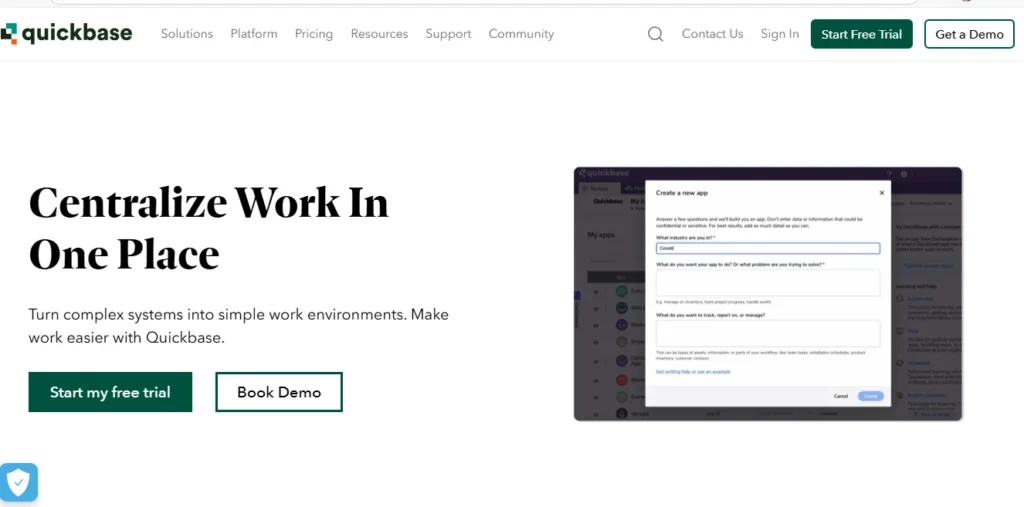Screen dimensions: 1024x507
Task: Click the app problem text area
Action: (x=768, y=283)
